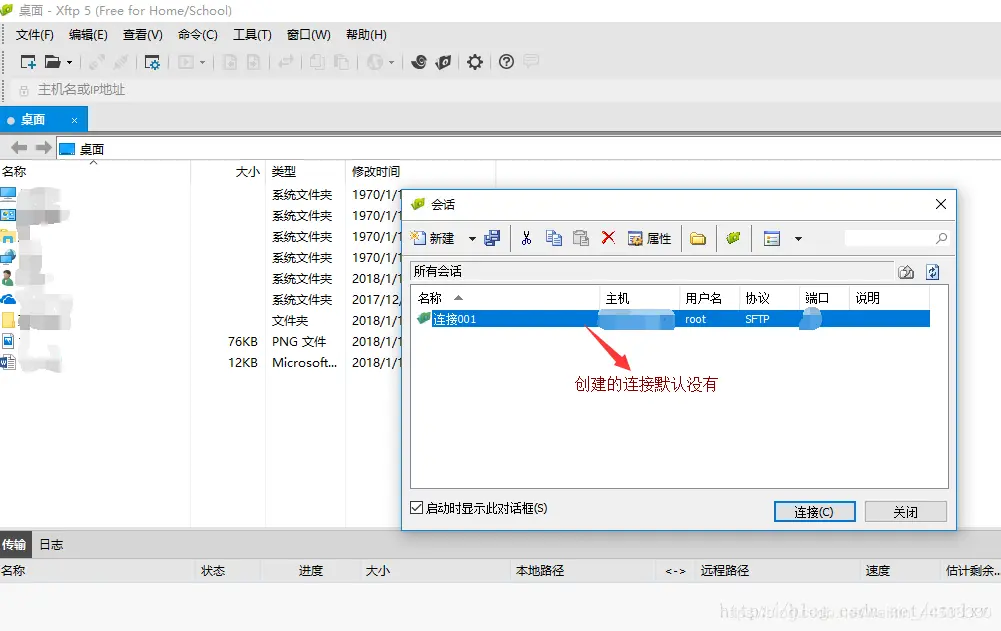Switch to the 日志 tab
The width and height of the screenshot is (1001, 631).
[51, 545]
